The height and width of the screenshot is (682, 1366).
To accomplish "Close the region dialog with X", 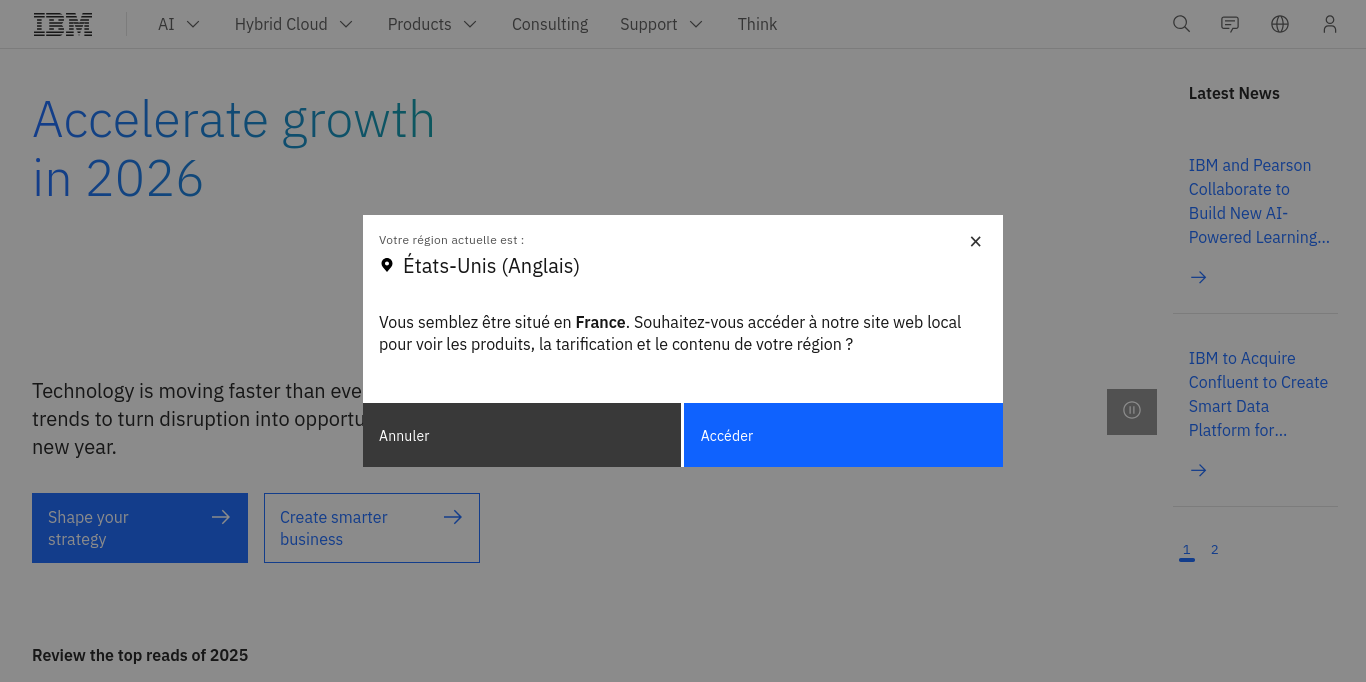I will point(976,241).
